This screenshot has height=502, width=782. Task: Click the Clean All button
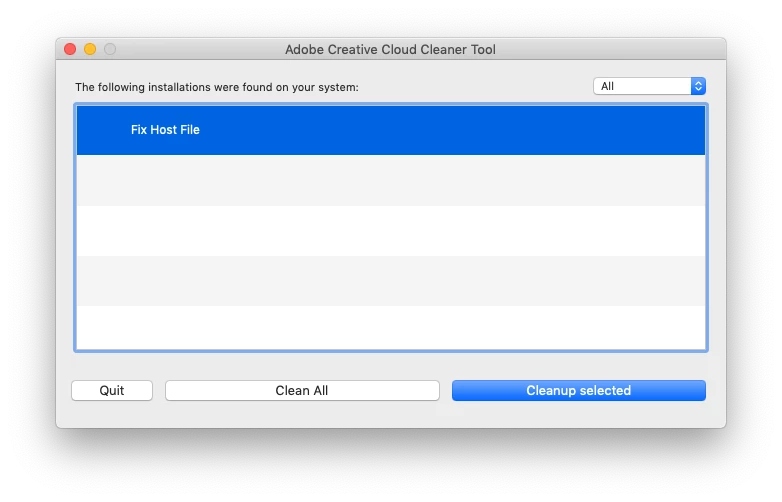click(x=302, y=390)
